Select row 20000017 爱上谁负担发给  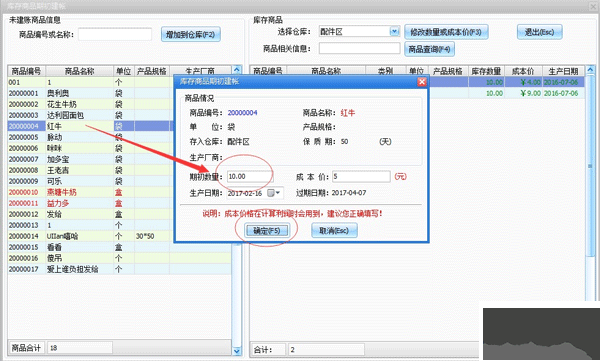(119, 269)
